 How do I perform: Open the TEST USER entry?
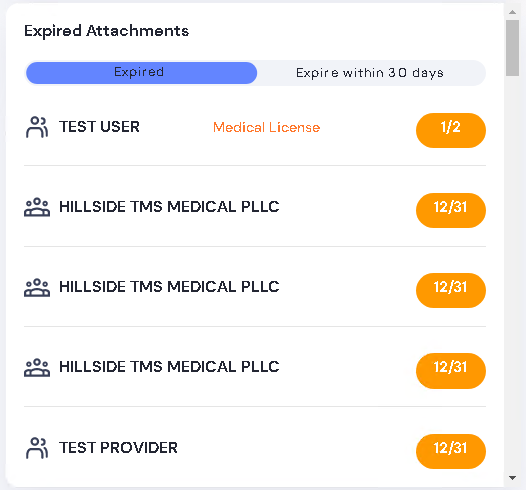[x=99, y=127]
